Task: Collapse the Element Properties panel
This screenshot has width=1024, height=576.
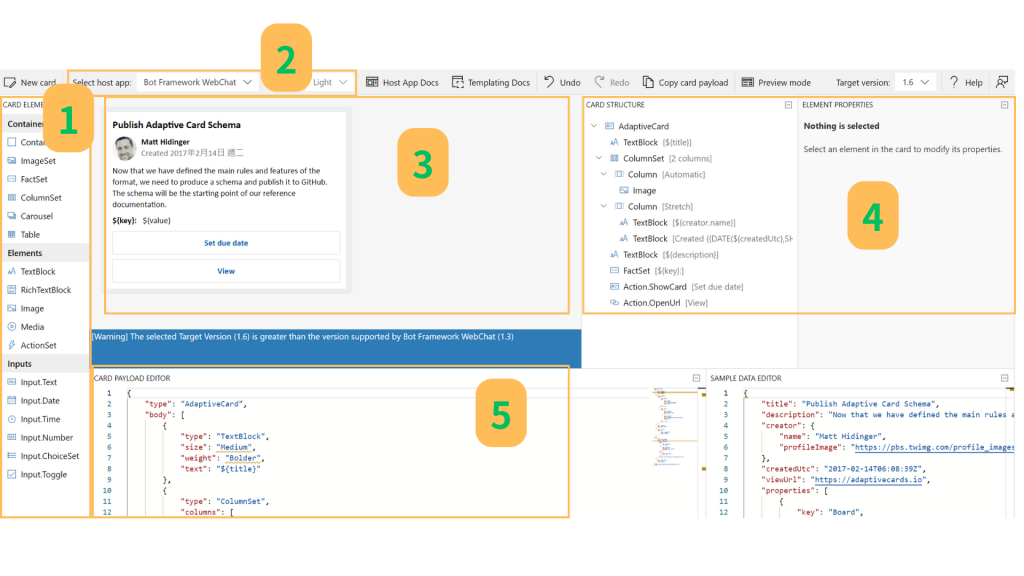Action: pos(1004,105)
